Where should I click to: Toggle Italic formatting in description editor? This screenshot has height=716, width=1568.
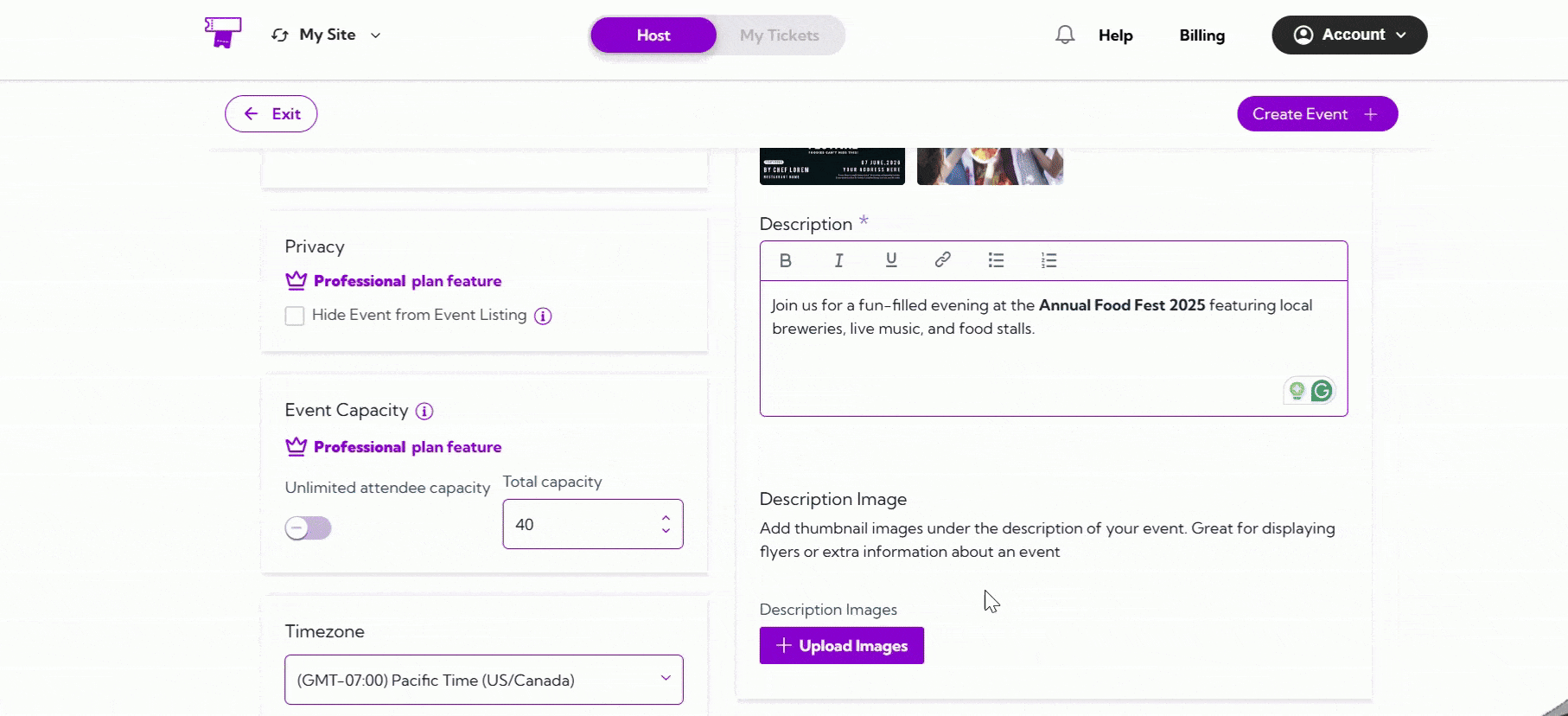(838, 260)
